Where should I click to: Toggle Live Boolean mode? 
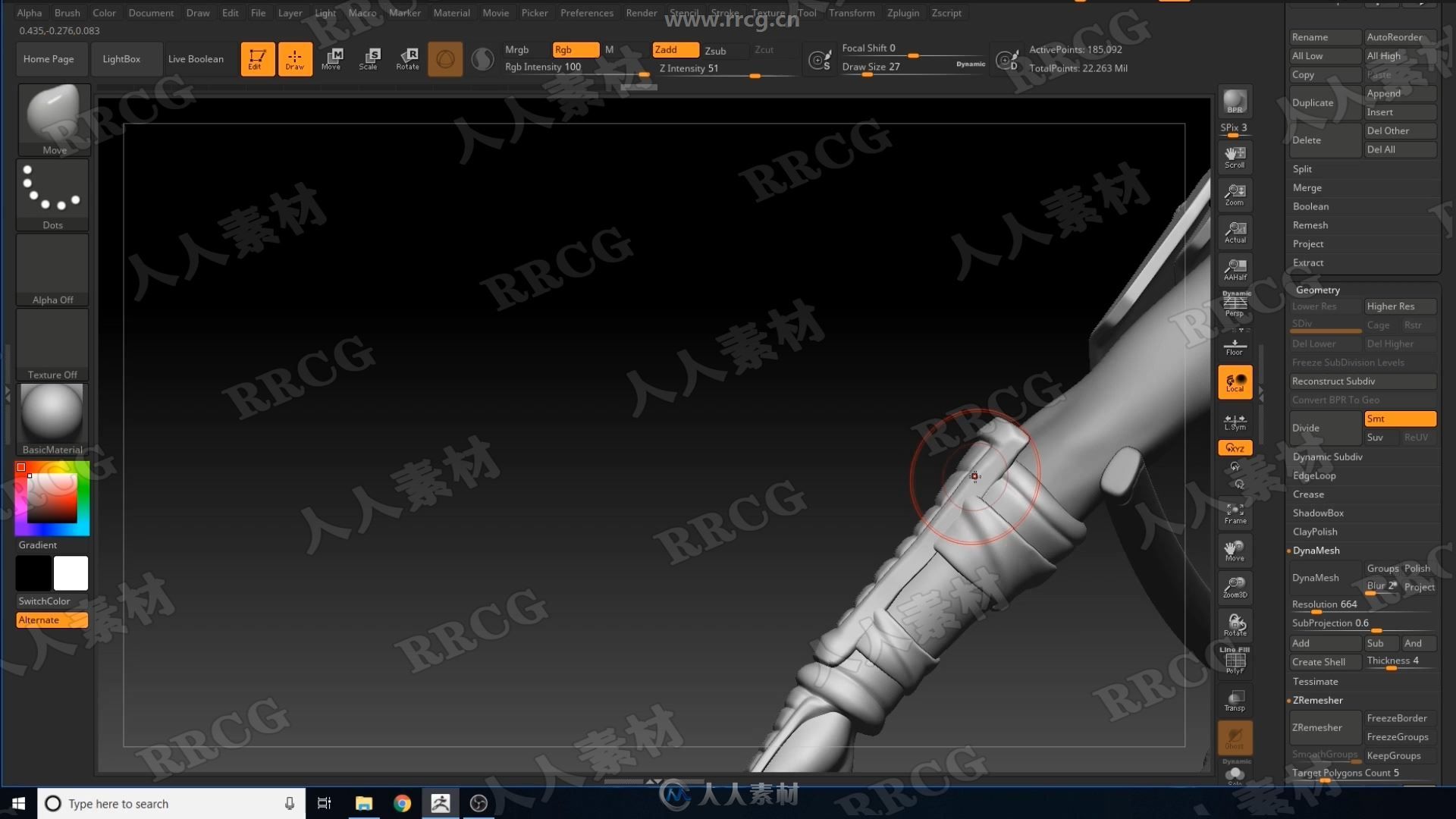(x=196, y=58)
